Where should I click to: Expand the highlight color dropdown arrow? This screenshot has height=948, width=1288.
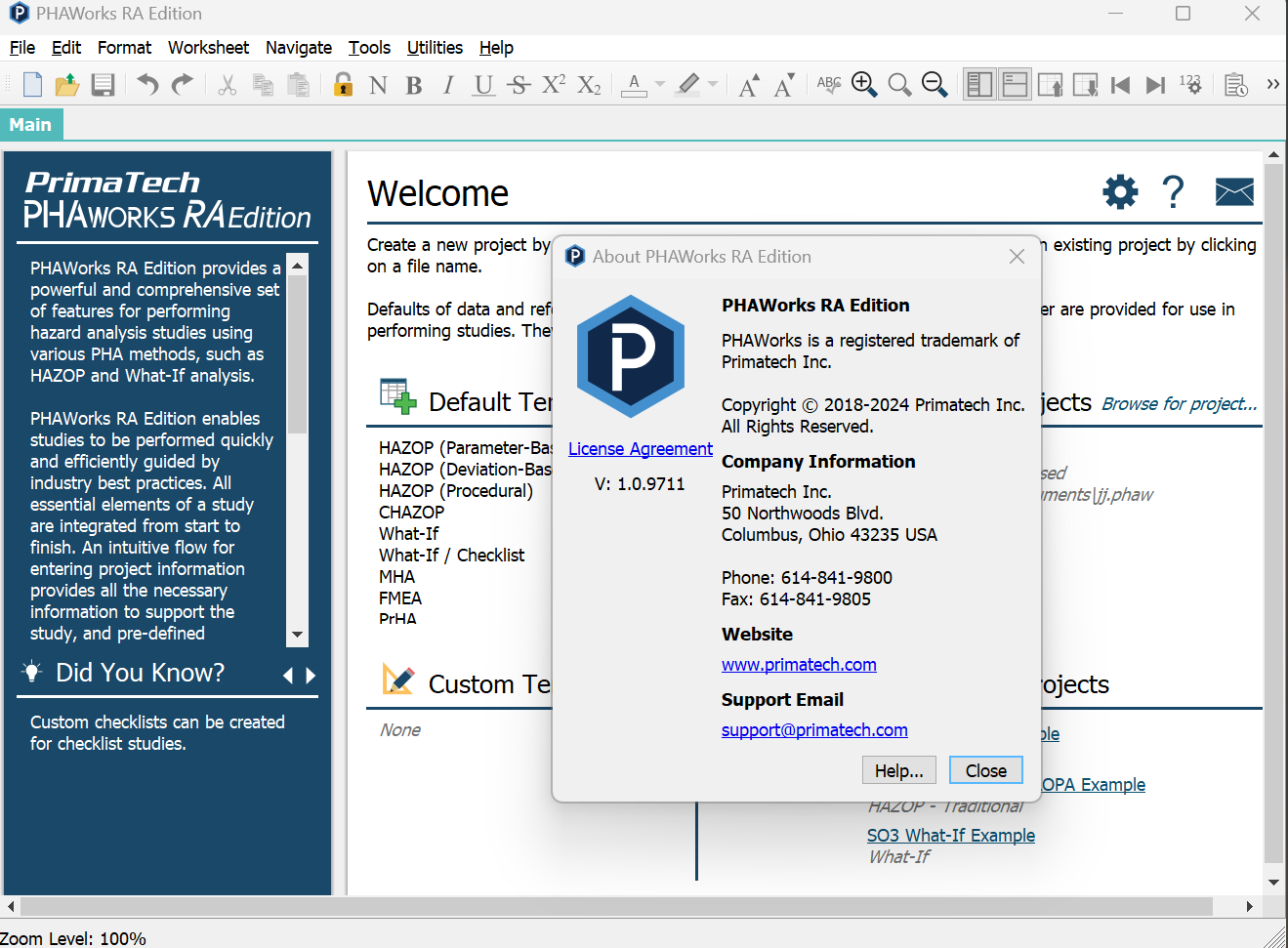click(x=713, y=85)
